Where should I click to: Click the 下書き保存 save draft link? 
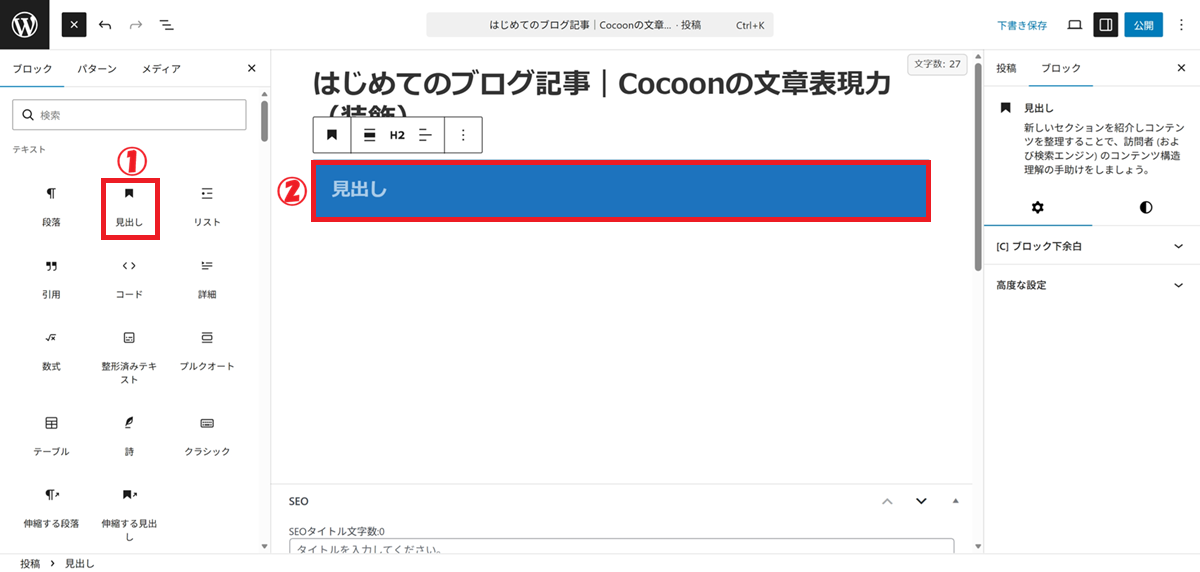click(x=1022, y=25)
